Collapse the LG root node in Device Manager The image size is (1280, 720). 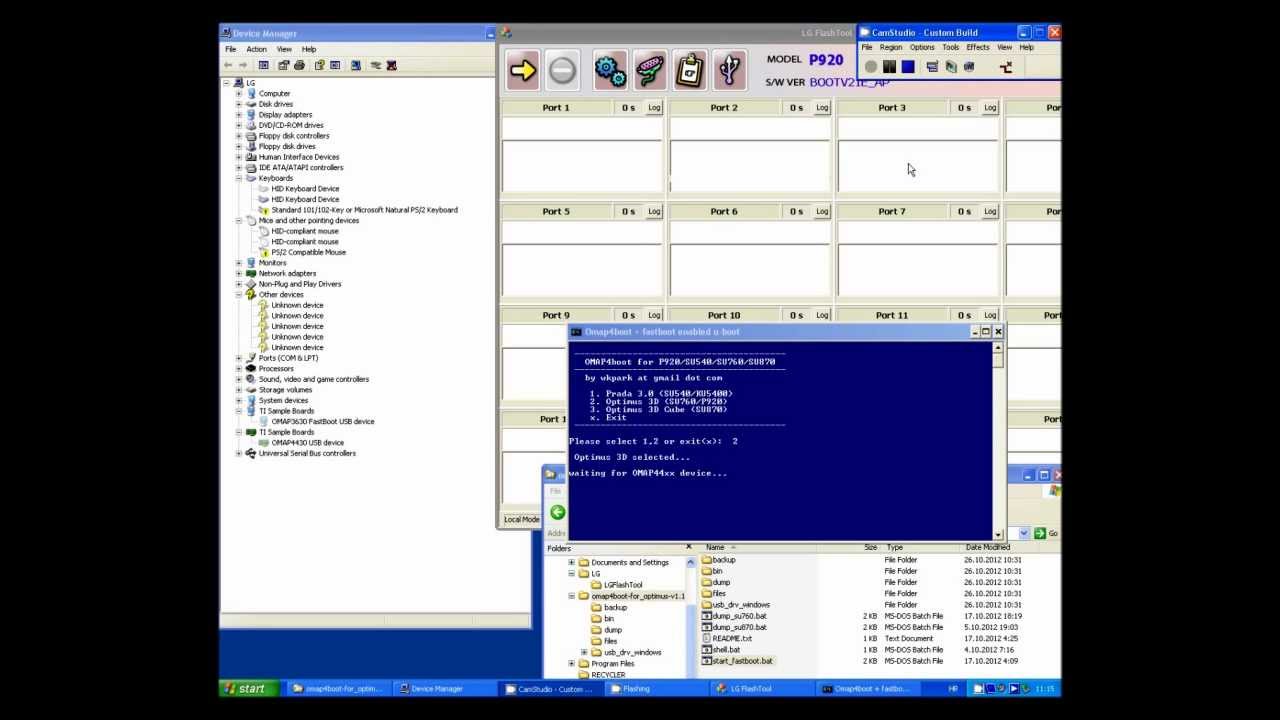click(x=226, y=83)
